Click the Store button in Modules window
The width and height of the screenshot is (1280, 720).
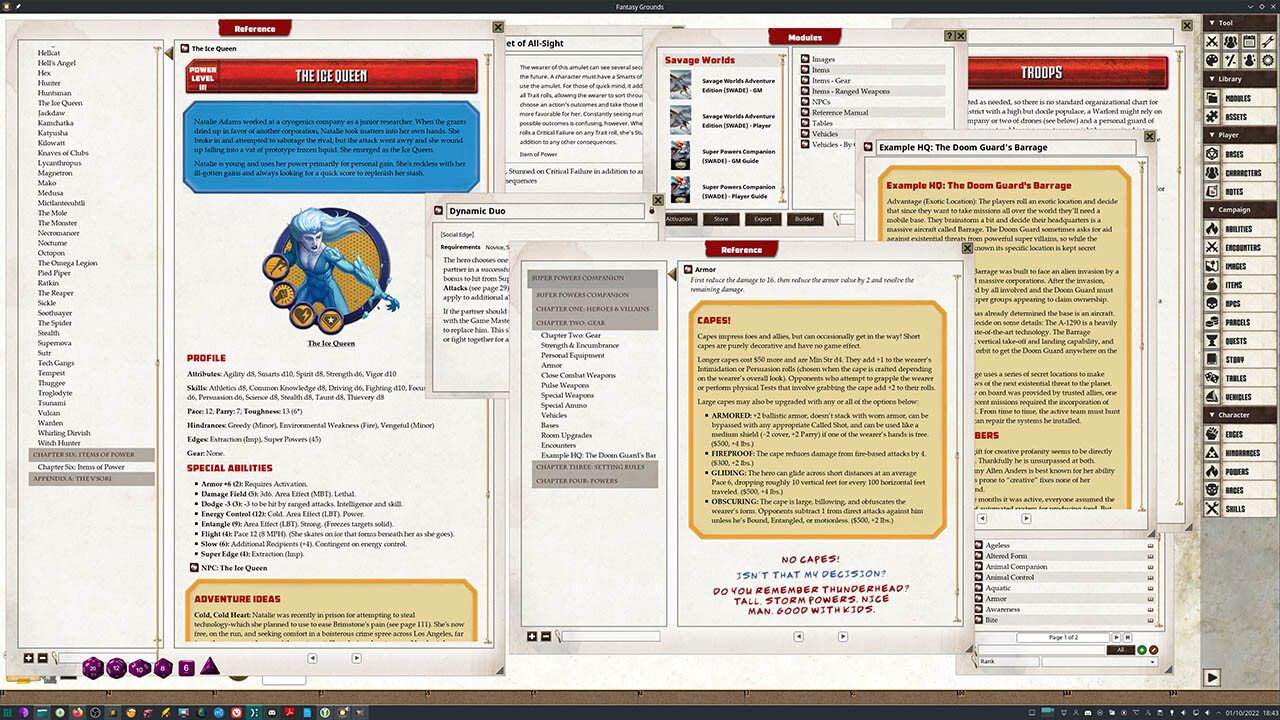(x=721, y=219)
